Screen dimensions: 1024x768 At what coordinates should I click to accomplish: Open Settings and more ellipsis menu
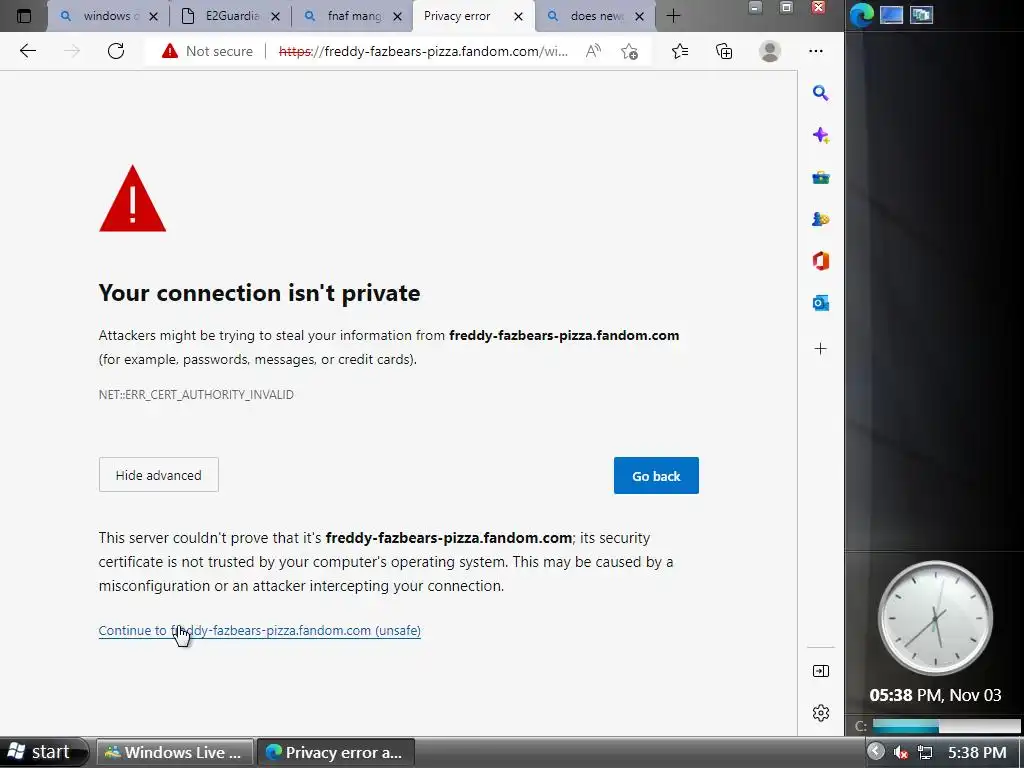(x=816, y=51)
